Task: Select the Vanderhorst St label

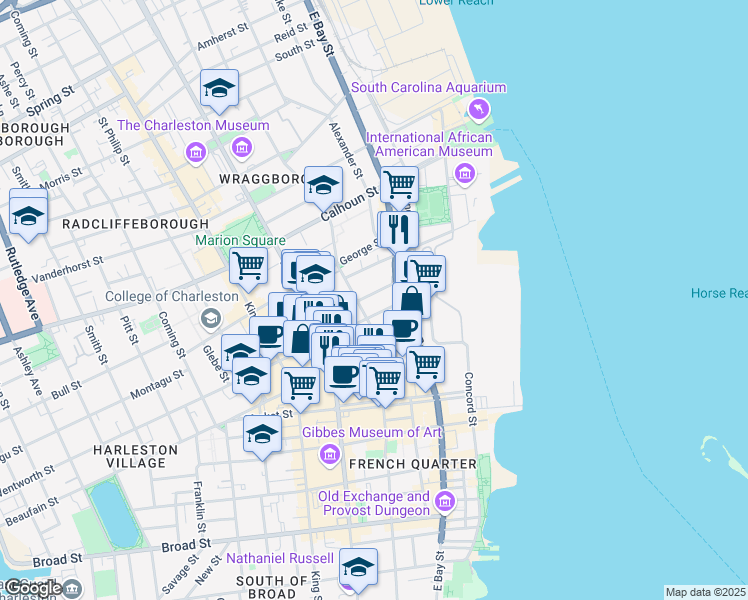Action: (67, 270)
